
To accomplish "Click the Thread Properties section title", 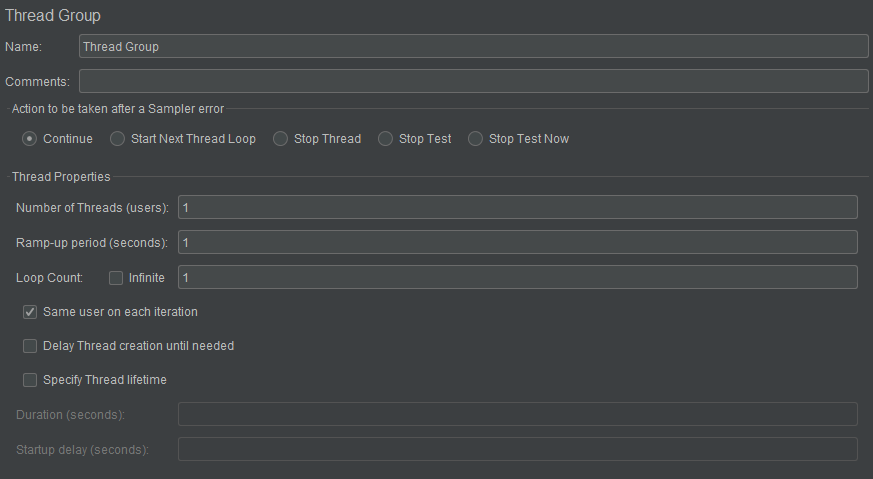I will click(x=61, y=177).
